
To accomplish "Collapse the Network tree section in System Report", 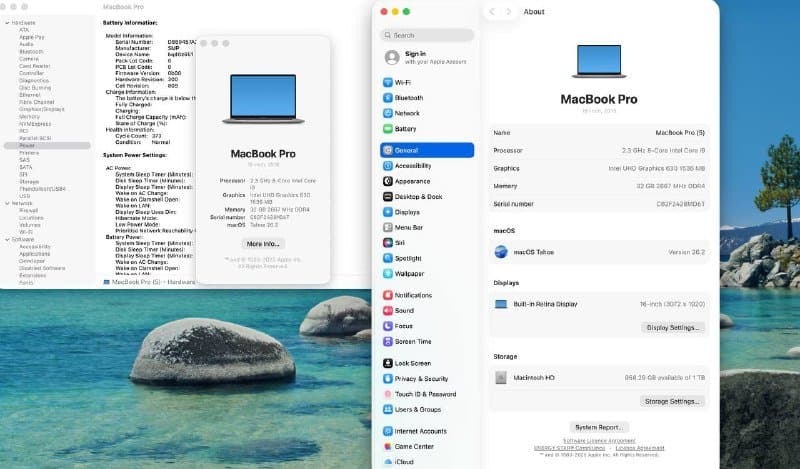I will click(x=7, y=203).
